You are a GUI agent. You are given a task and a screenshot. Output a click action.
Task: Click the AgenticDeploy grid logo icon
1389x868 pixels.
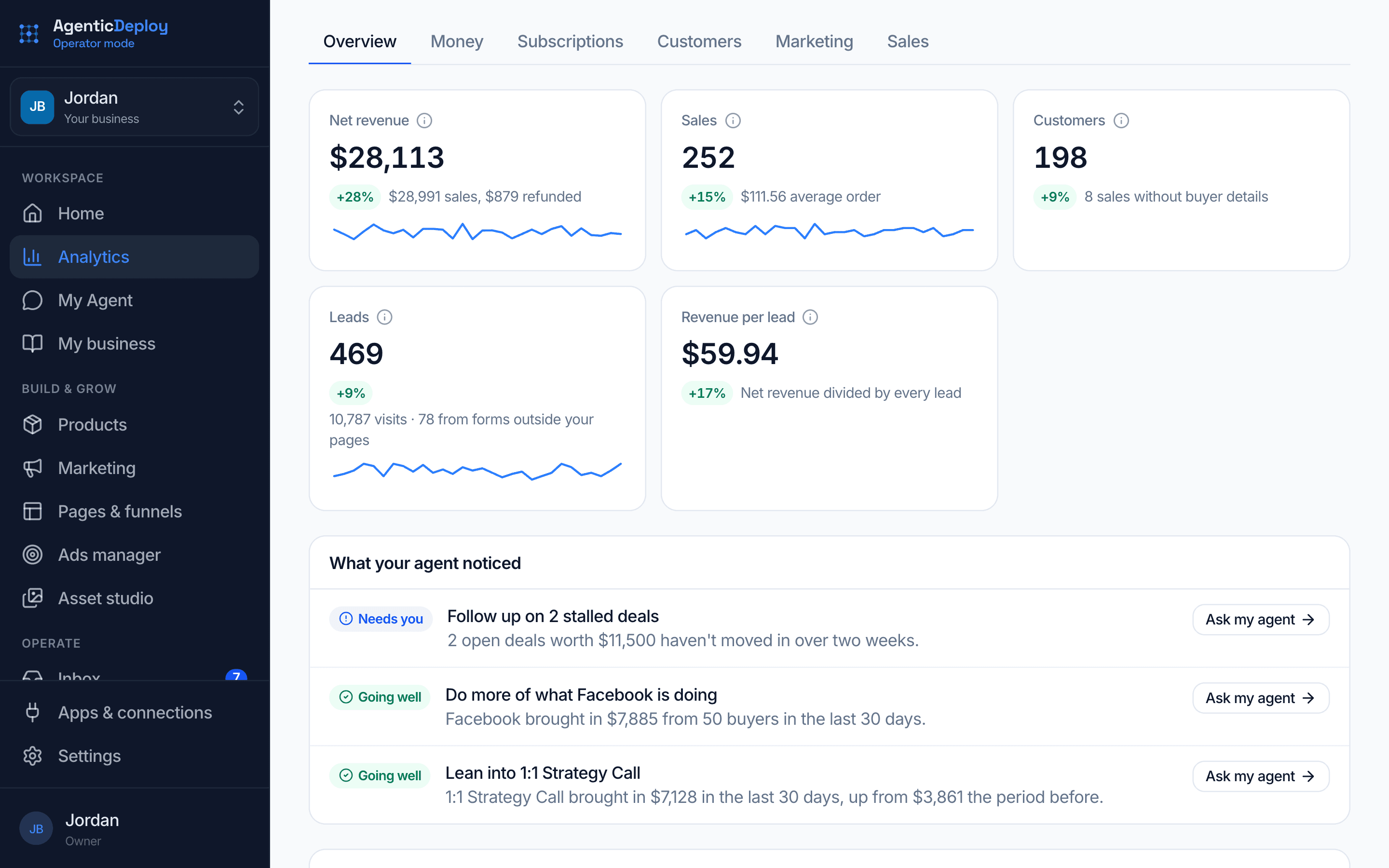pos(29,33)
